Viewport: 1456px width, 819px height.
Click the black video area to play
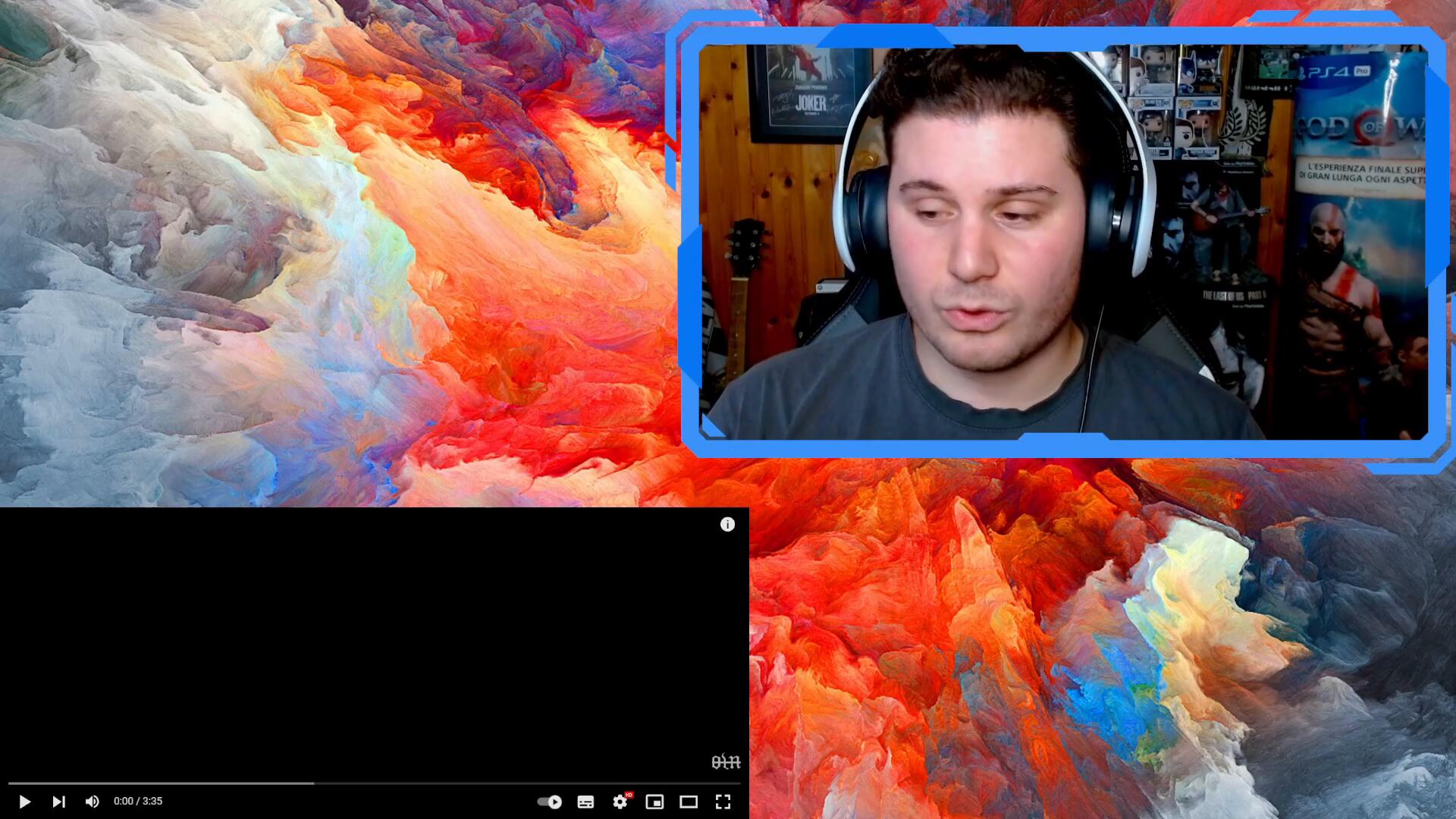point(374,645)
